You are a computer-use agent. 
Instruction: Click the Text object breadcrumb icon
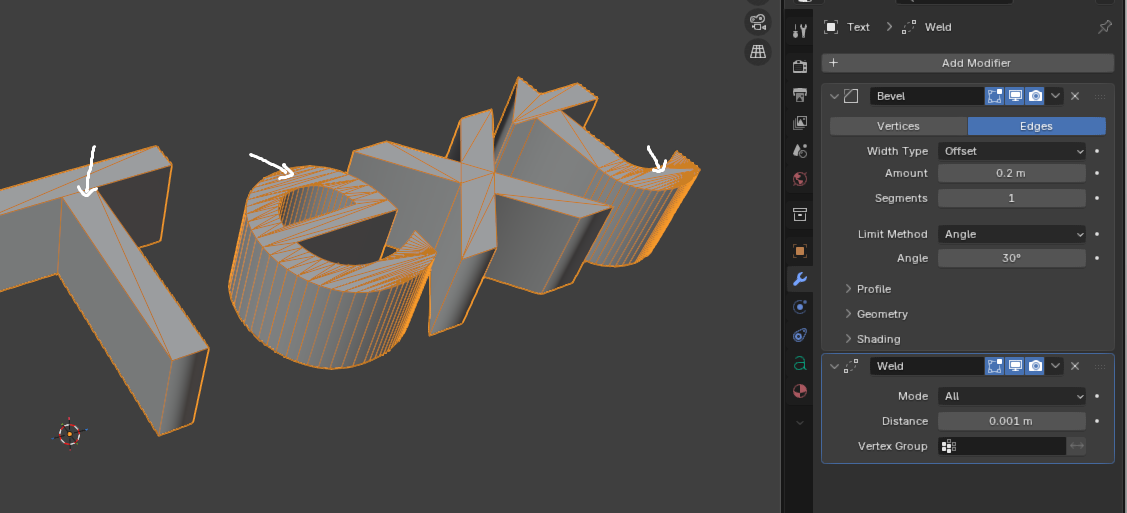click(x=831, y=27)
